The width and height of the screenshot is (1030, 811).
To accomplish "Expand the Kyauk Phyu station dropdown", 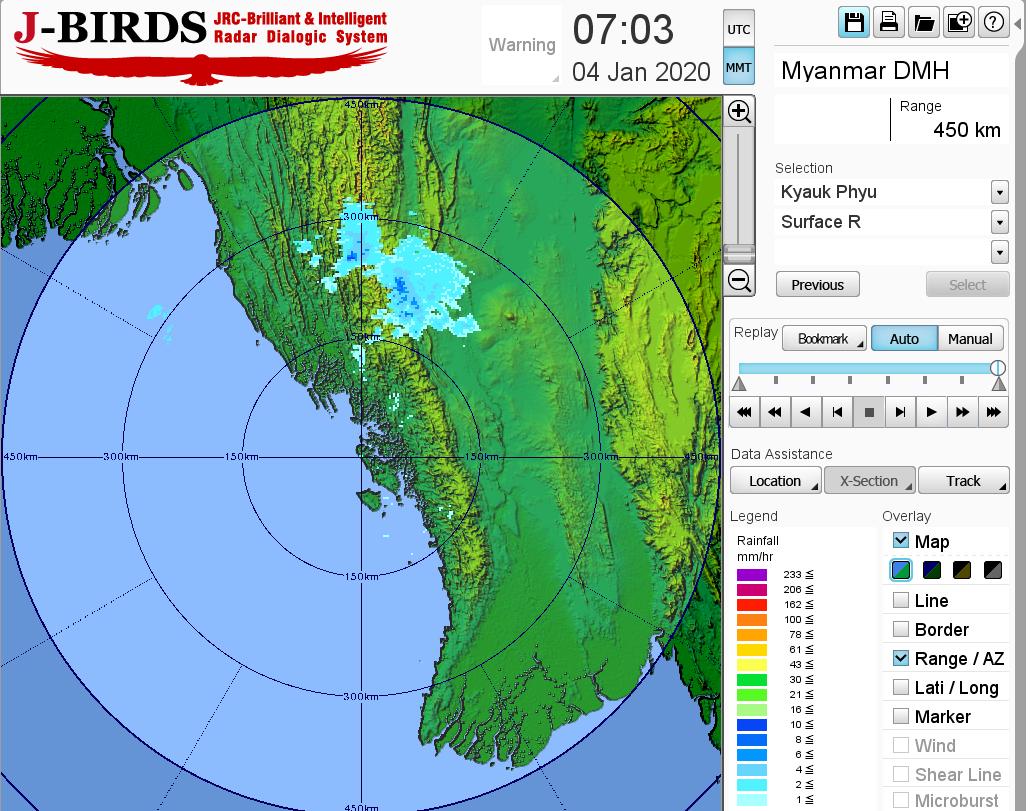I will (999, 192).
